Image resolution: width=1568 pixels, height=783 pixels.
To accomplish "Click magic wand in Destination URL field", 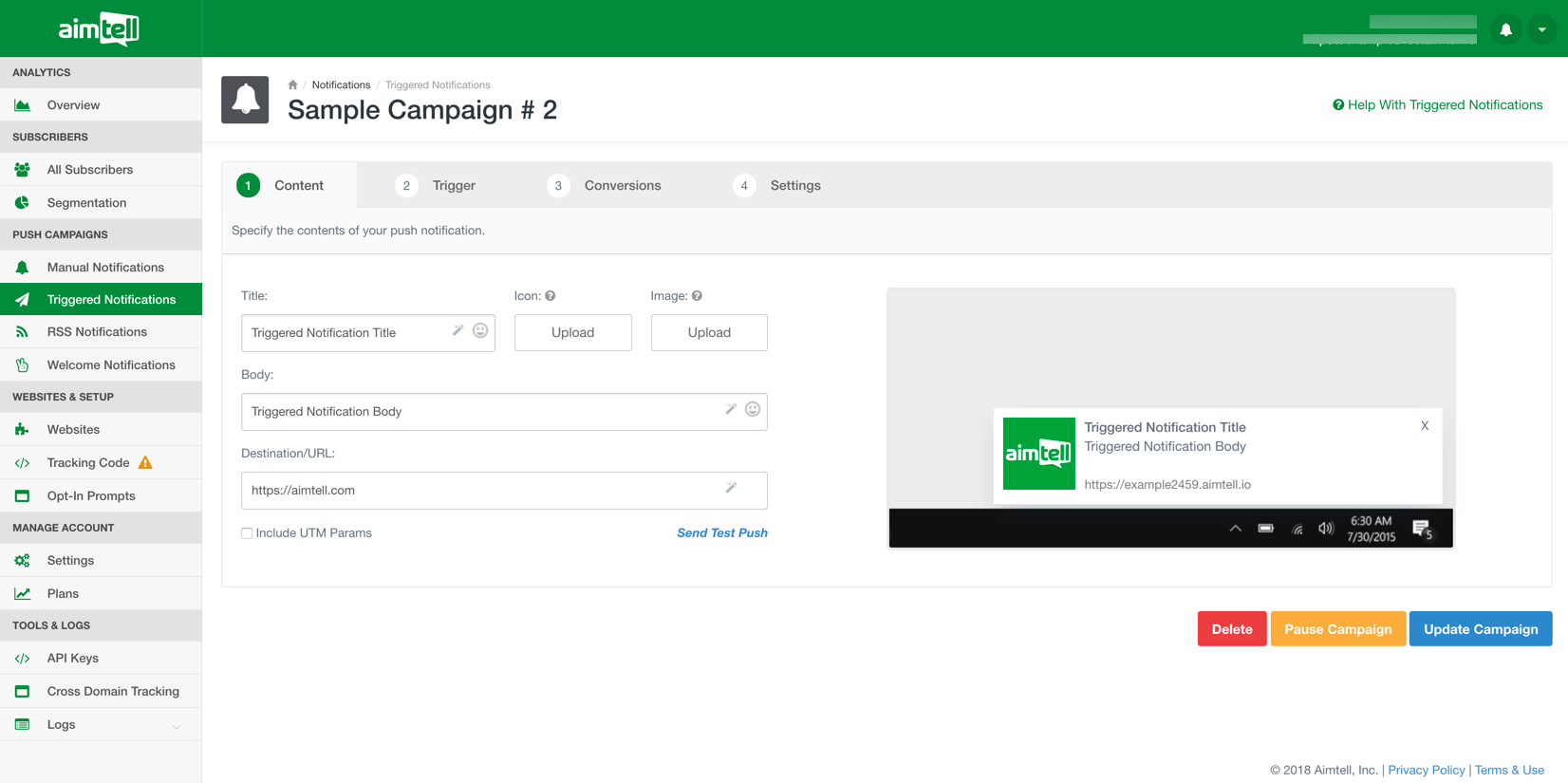I will pos(731,488).
